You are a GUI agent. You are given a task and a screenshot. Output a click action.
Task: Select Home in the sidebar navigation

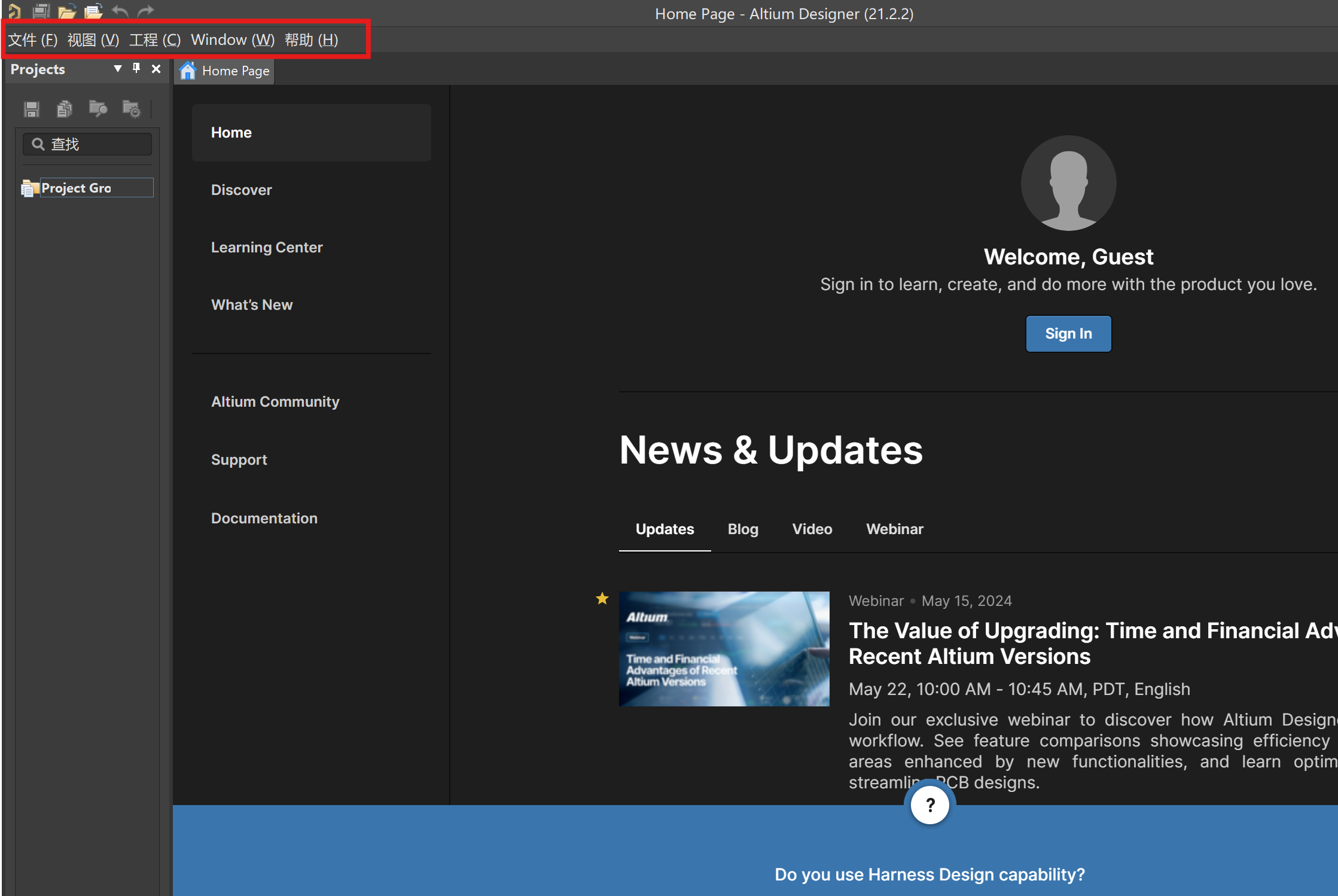coord(312,133)
